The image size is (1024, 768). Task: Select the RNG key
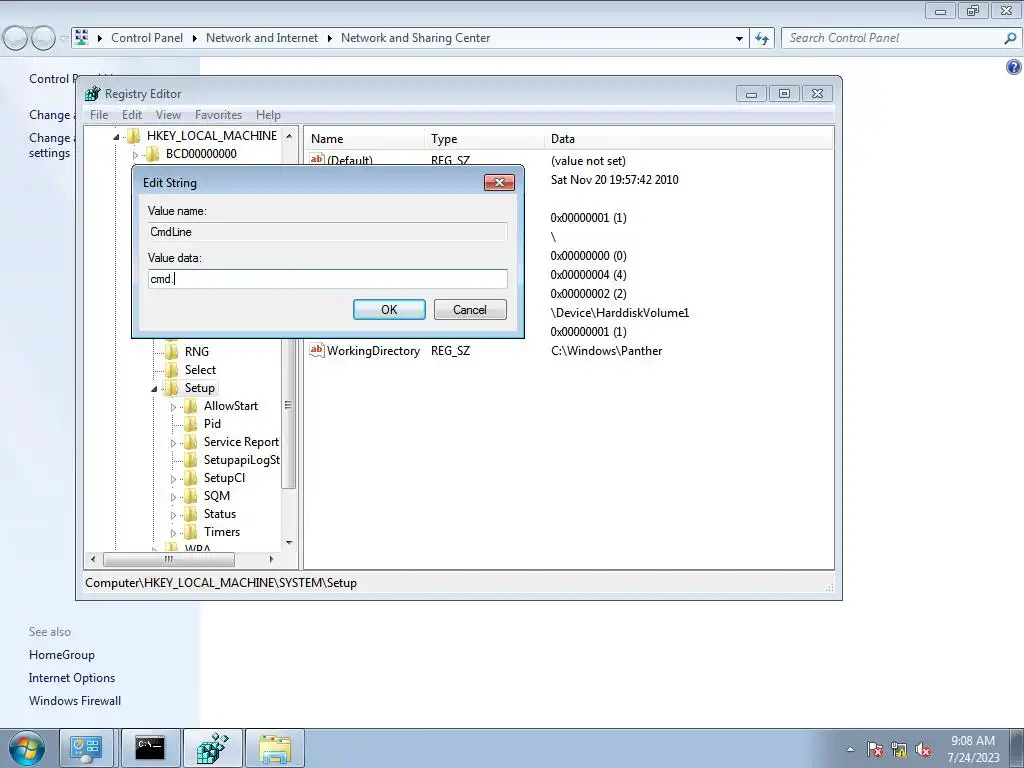pos(197,351)
